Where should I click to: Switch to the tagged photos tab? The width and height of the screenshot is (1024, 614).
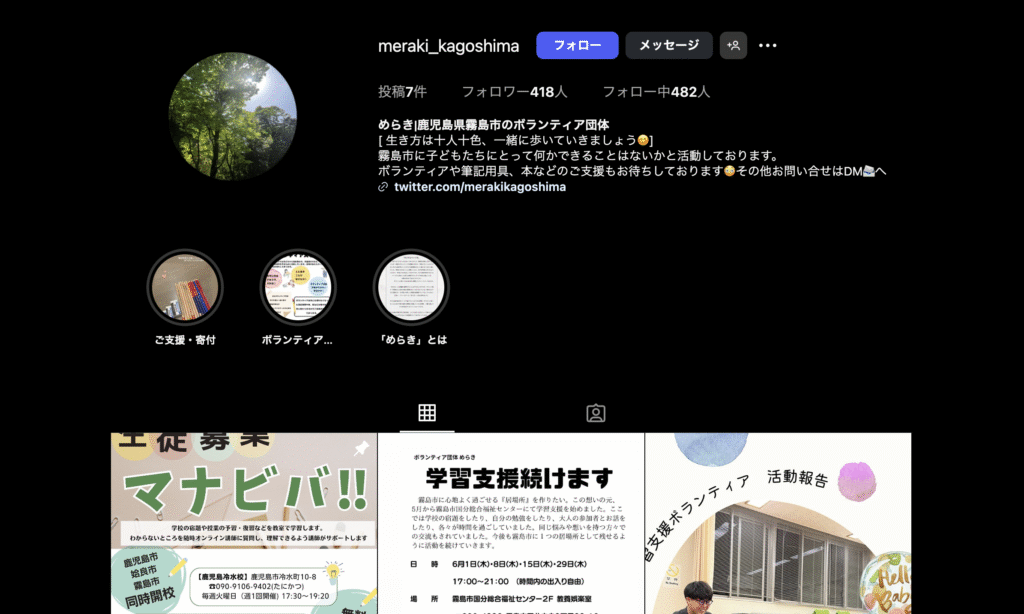pos(595,411)
